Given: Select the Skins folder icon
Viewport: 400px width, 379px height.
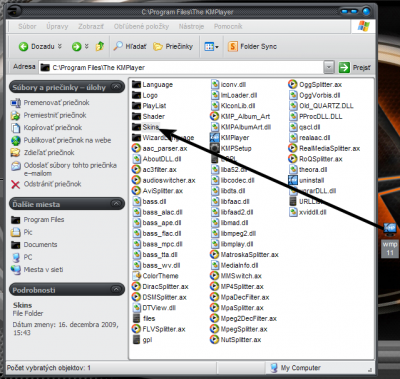Looking at the screenshot, I should click(x=137, y=127).
